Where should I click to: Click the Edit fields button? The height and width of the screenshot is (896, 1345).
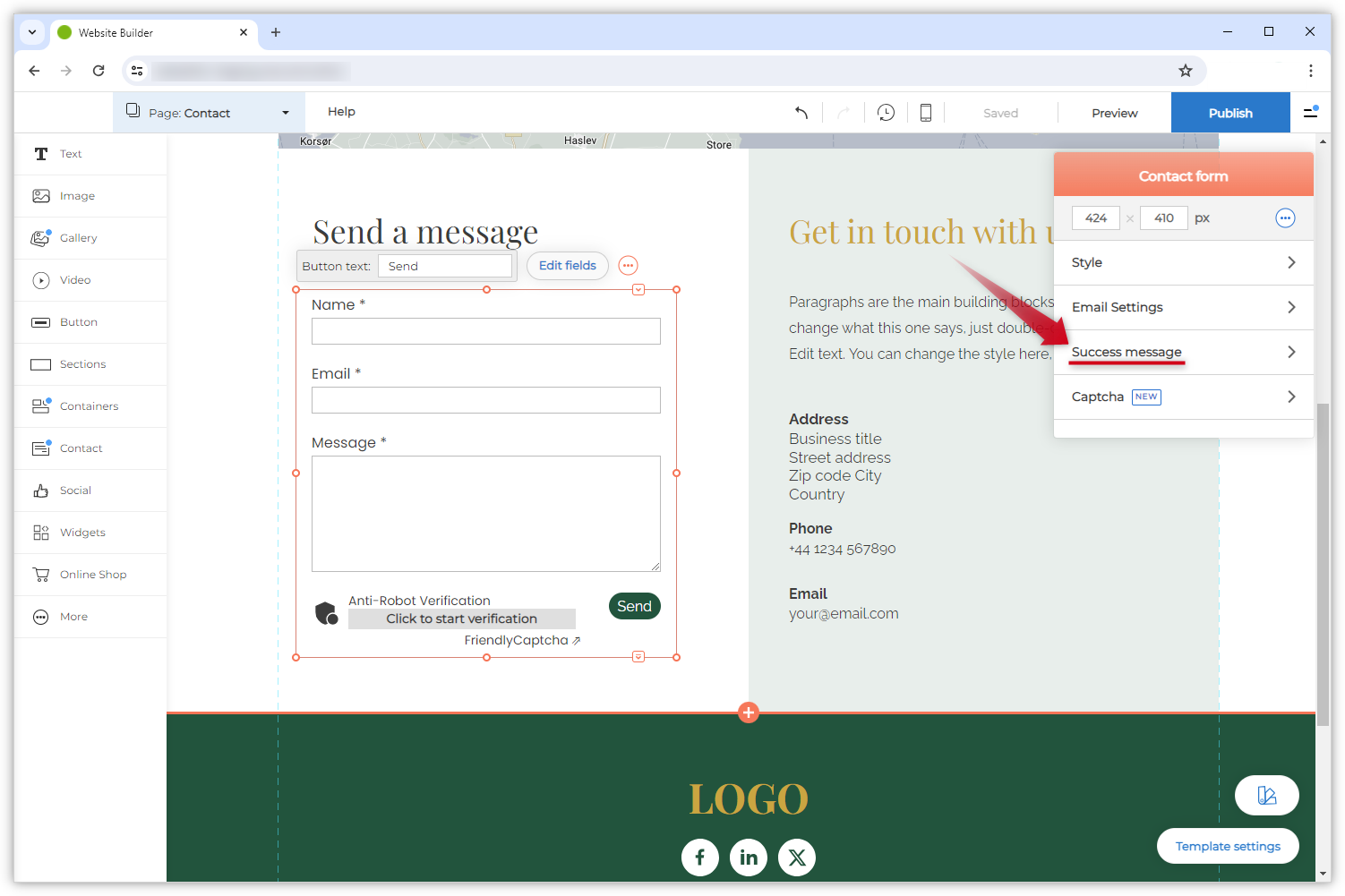coord(568,266)
